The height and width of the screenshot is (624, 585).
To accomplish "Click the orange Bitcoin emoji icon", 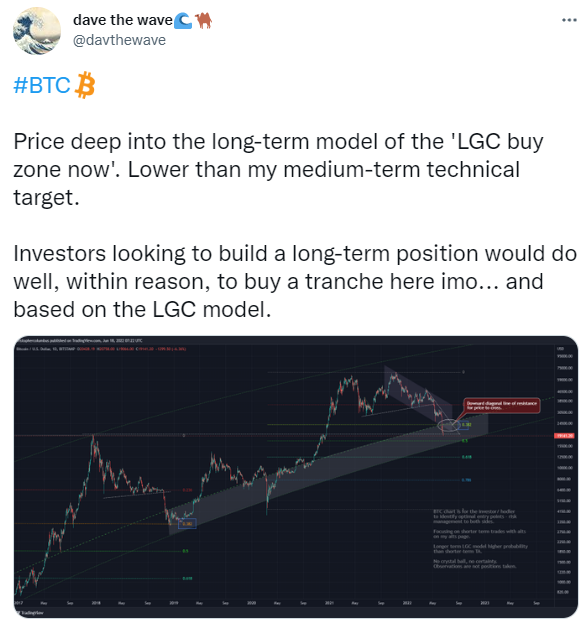I will (x=85, y=85).
